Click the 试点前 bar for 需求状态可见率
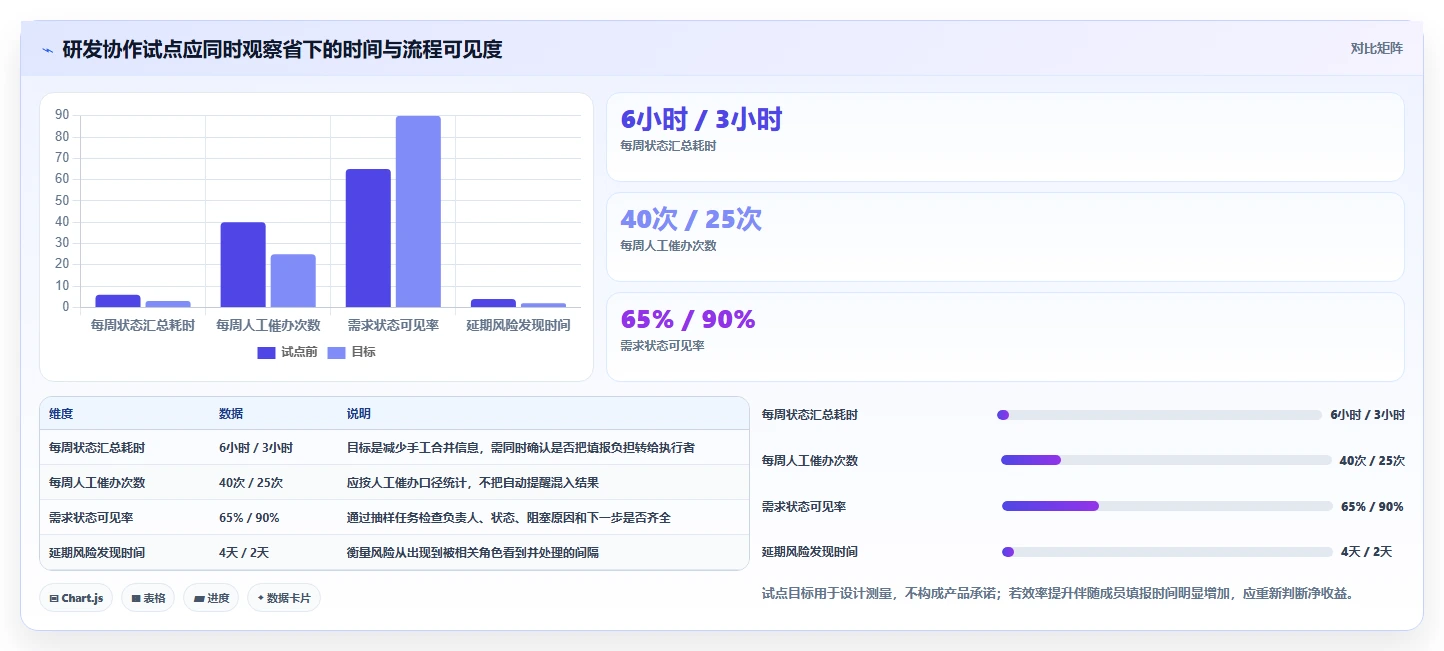This screenshot has width=1444, height=651. (x=368, y=238)
